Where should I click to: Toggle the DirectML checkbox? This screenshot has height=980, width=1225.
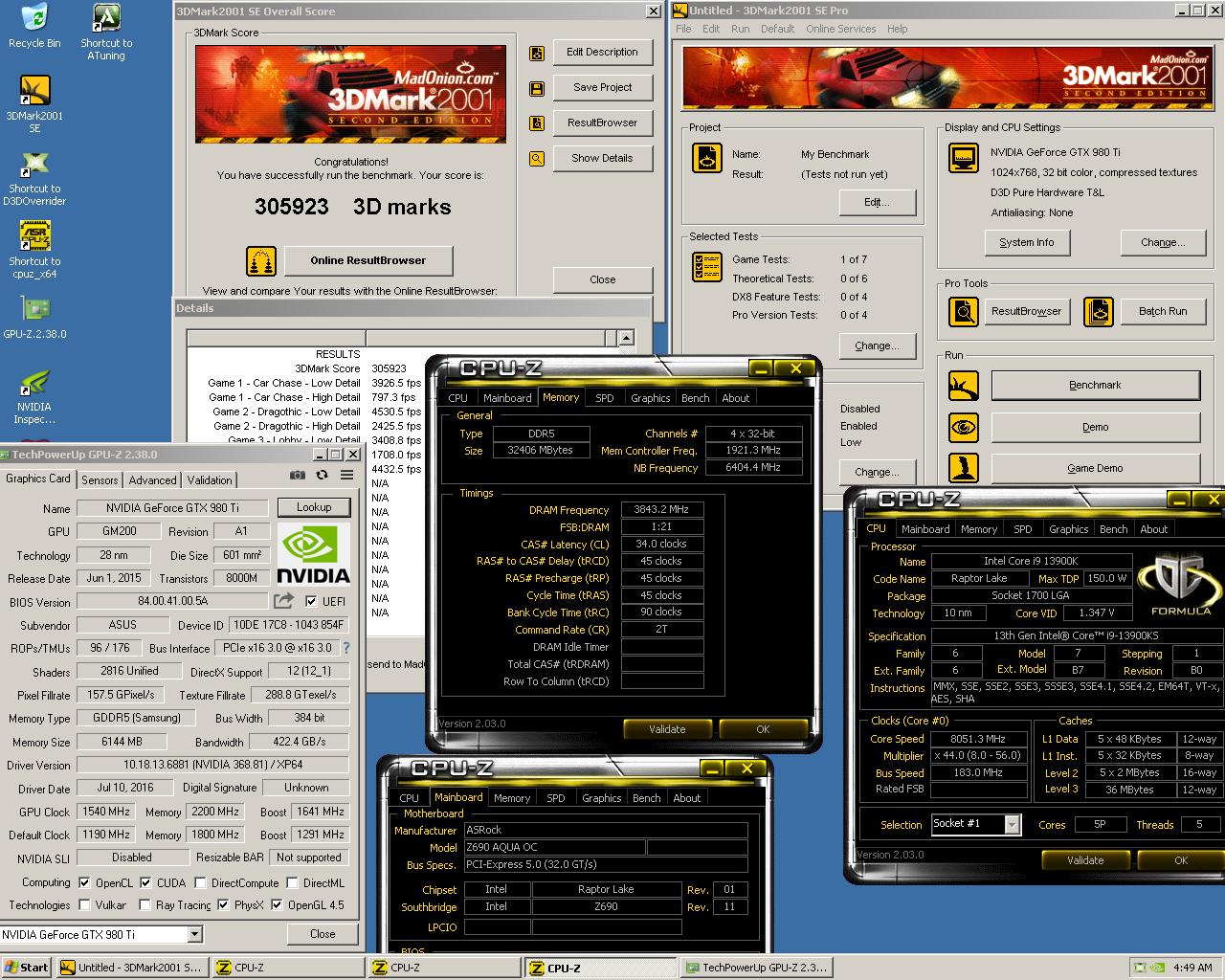click(292, 883)
